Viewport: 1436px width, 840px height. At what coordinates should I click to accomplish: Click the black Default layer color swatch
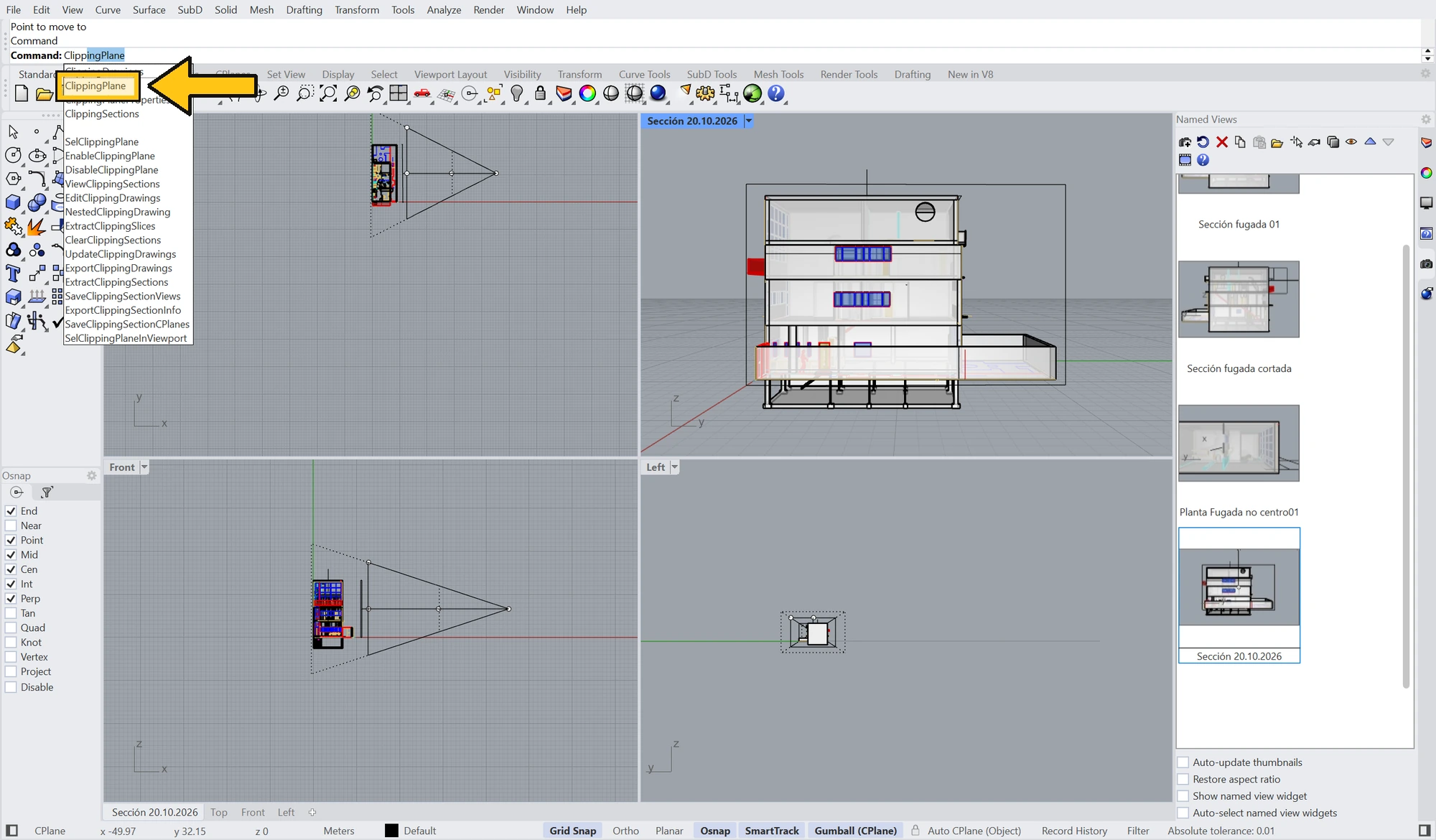(391, 831)
